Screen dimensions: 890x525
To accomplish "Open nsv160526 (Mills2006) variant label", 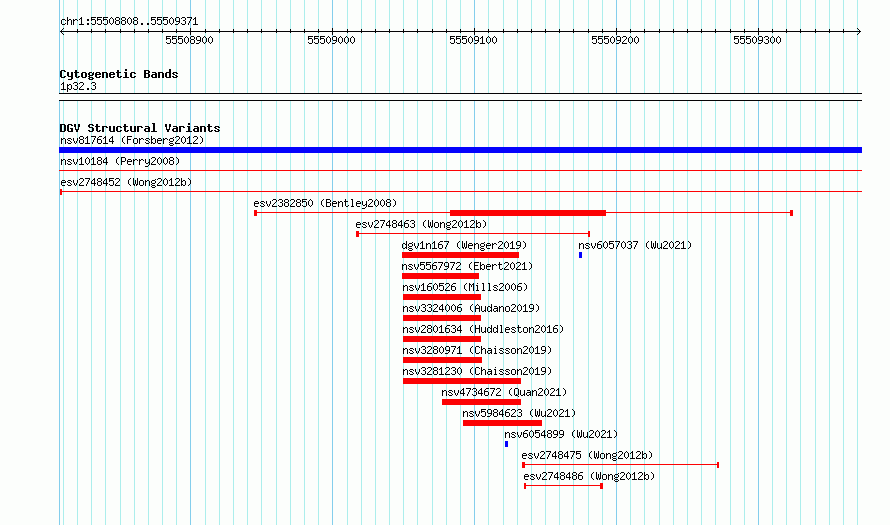I will 465,287.
